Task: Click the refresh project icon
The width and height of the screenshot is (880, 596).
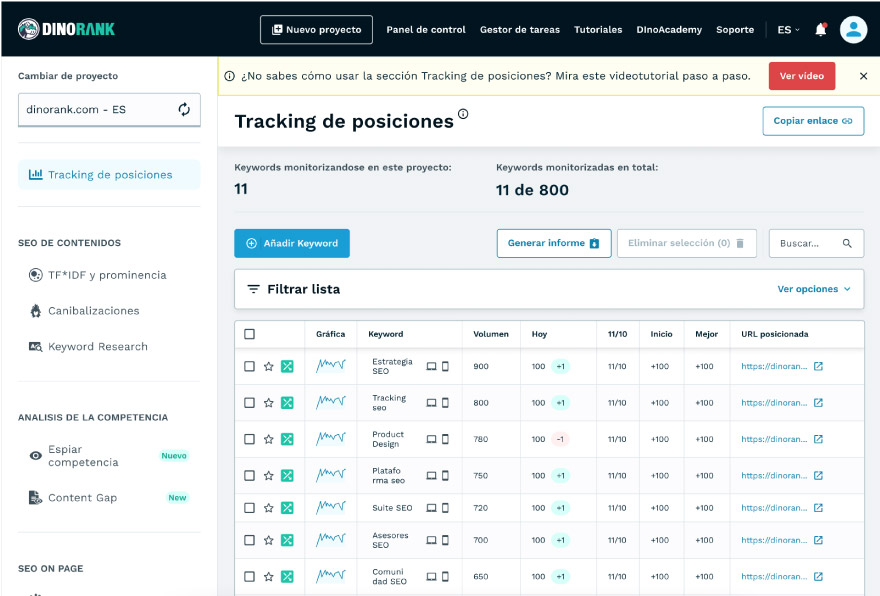Action: click(x=184, y=109)
